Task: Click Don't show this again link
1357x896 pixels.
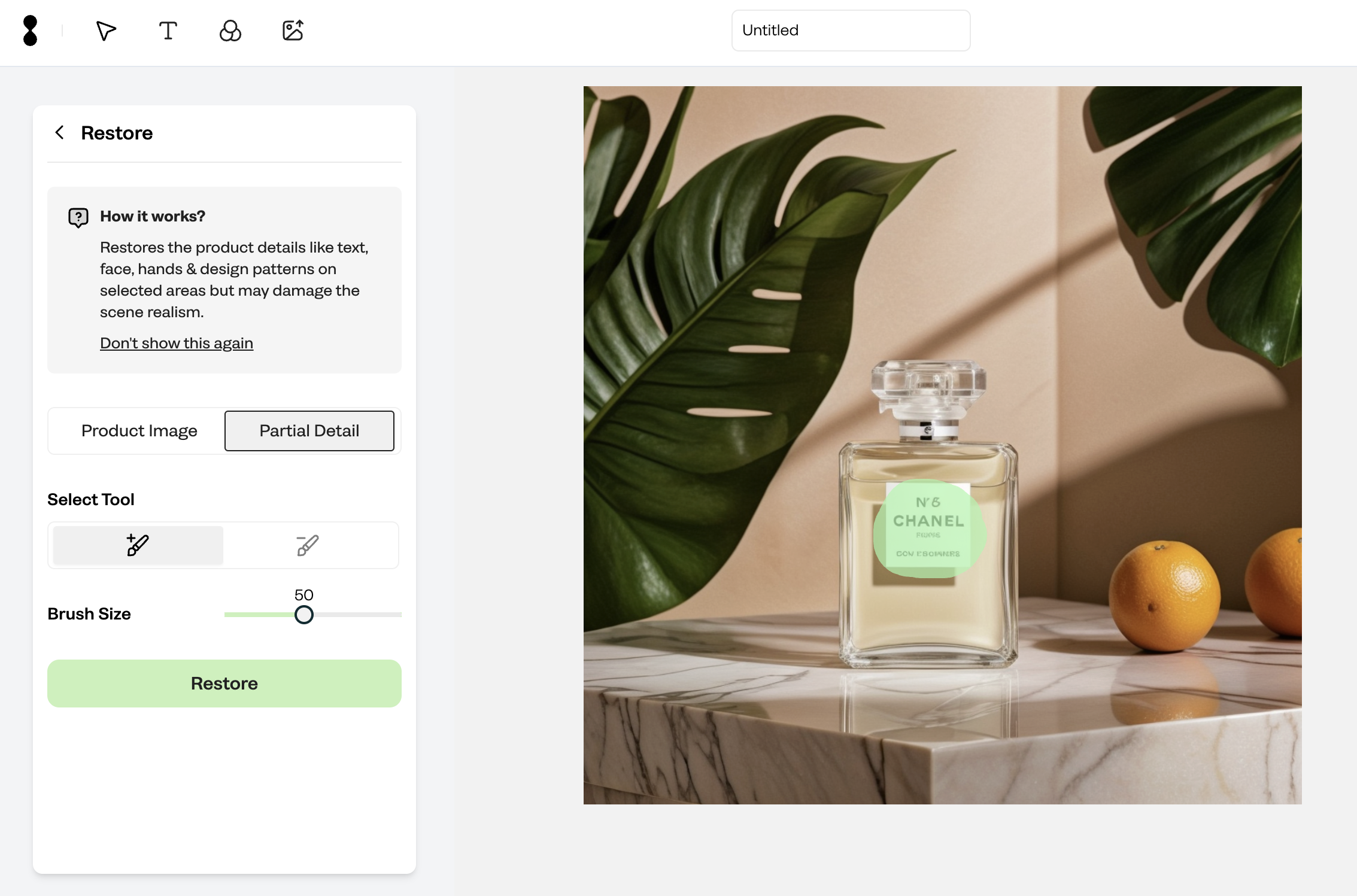Action: click(177, 343)
